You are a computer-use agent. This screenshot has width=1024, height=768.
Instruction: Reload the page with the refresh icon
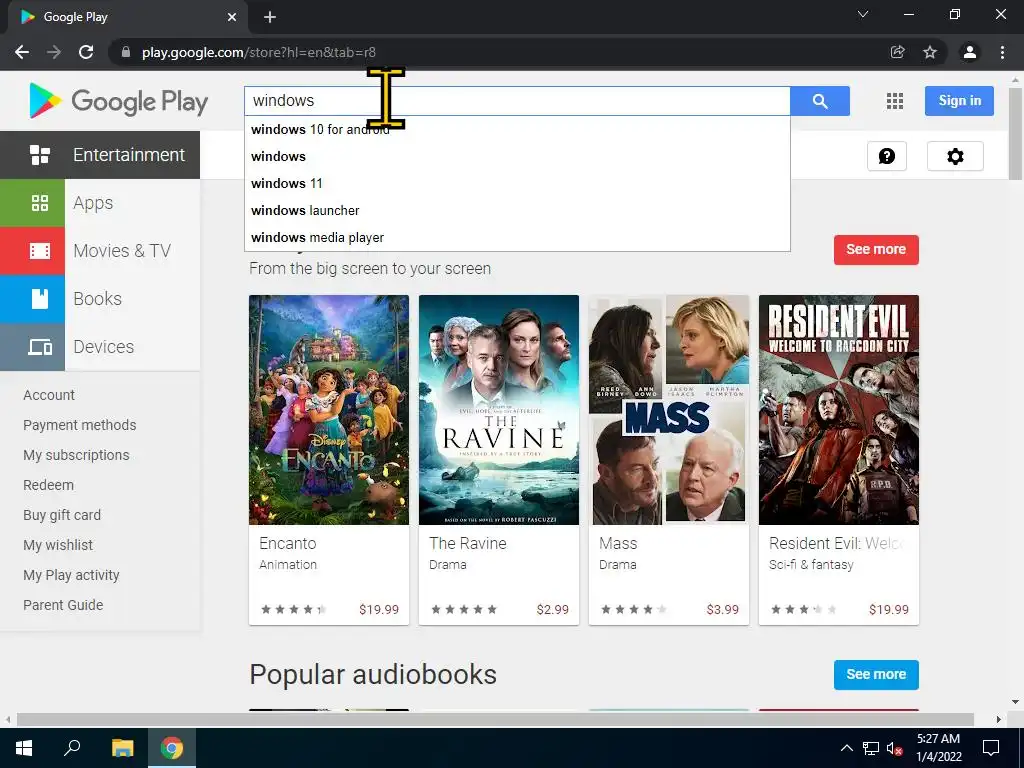pyautogui.click(x=86, y=52)
